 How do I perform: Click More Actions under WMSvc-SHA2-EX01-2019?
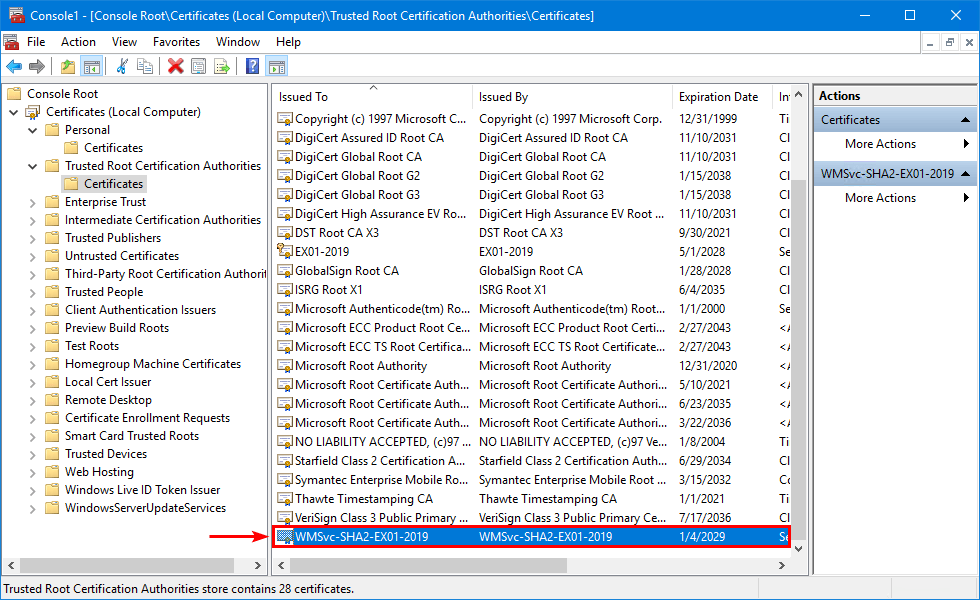tap(880, 198)
